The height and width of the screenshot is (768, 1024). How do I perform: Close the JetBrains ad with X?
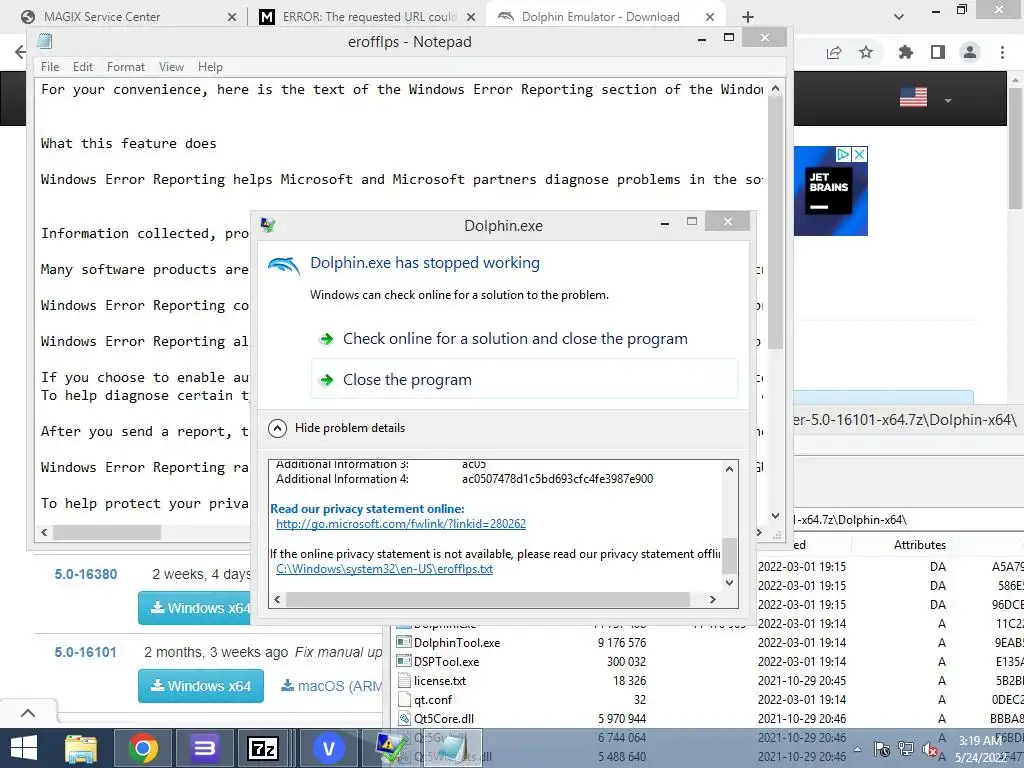click(860, 154)
